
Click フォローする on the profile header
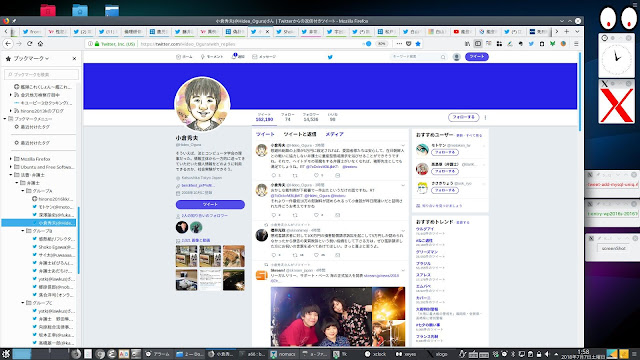[x=464, y=117]
